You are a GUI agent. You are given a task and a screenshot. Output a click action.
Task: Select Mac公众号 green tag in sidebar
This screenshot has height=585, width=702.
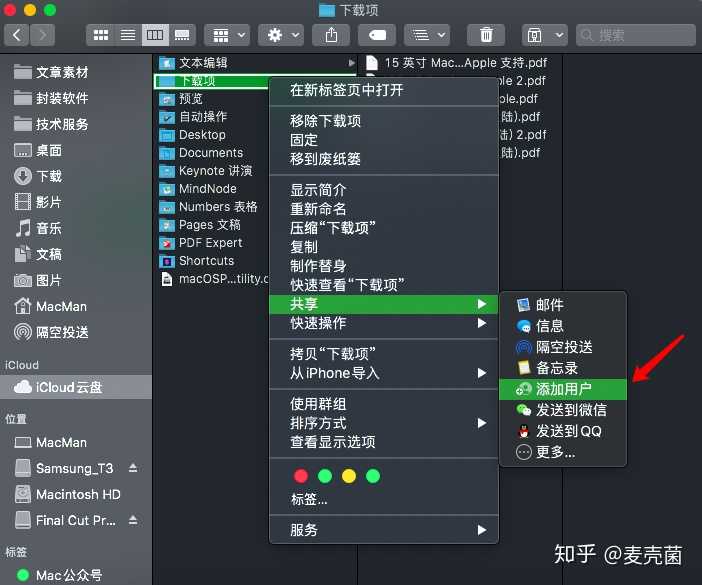[x=59, y=575]
